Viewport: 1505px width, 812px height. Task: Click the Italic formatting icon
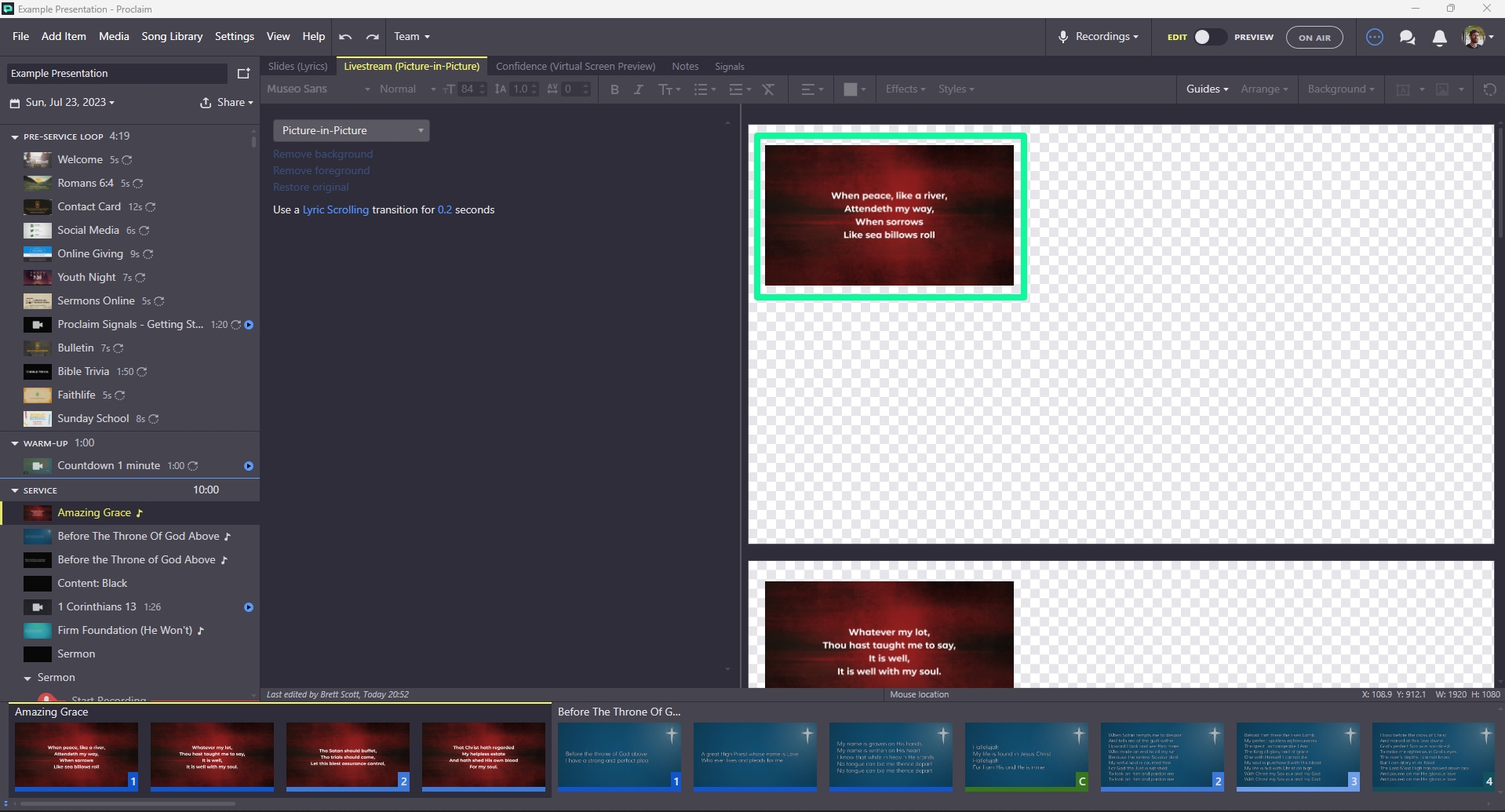[639, 89]
